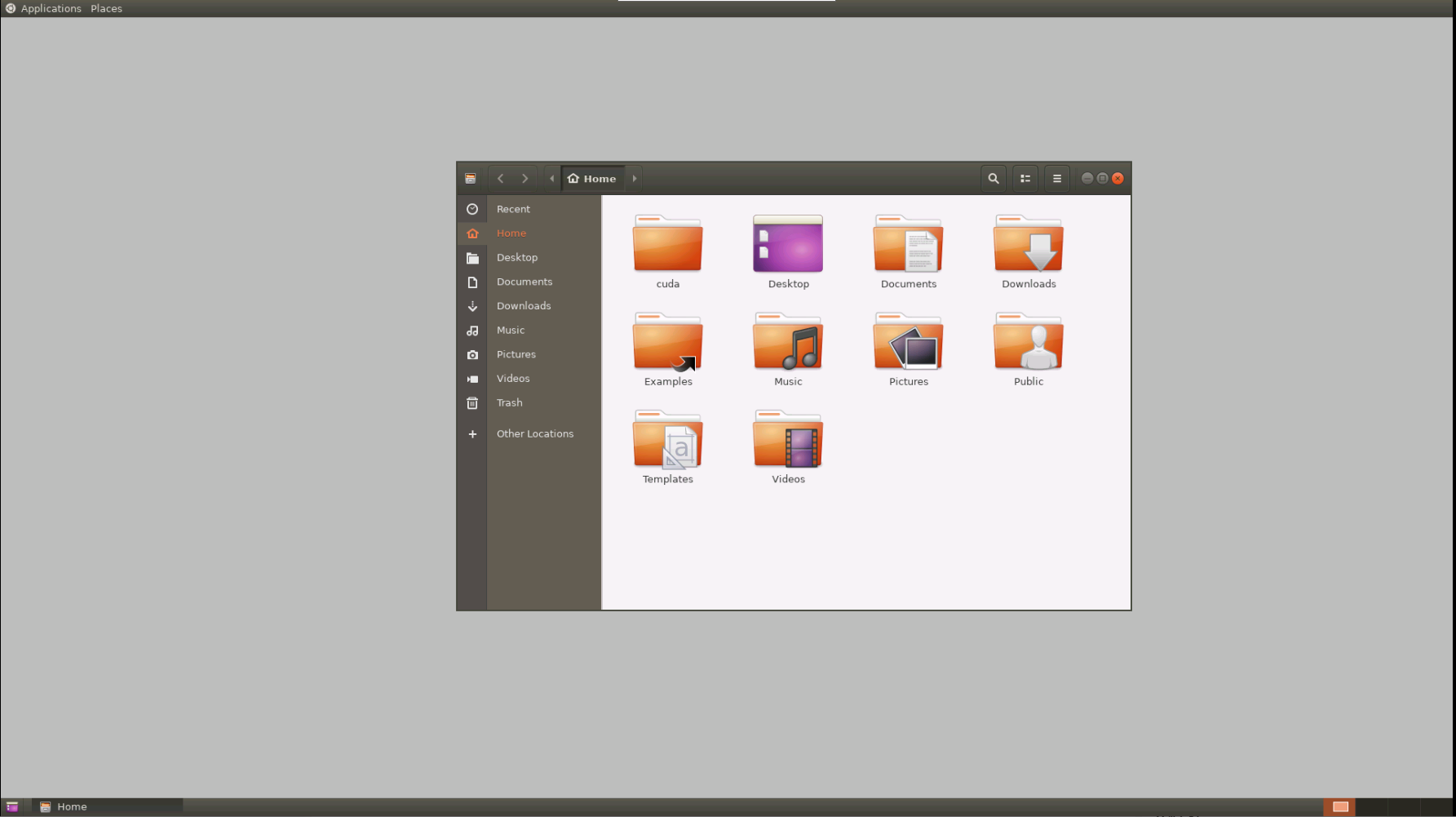Go forward with the right chevron
This screenshot has width=1456, height=817.
tap(524, 179)
